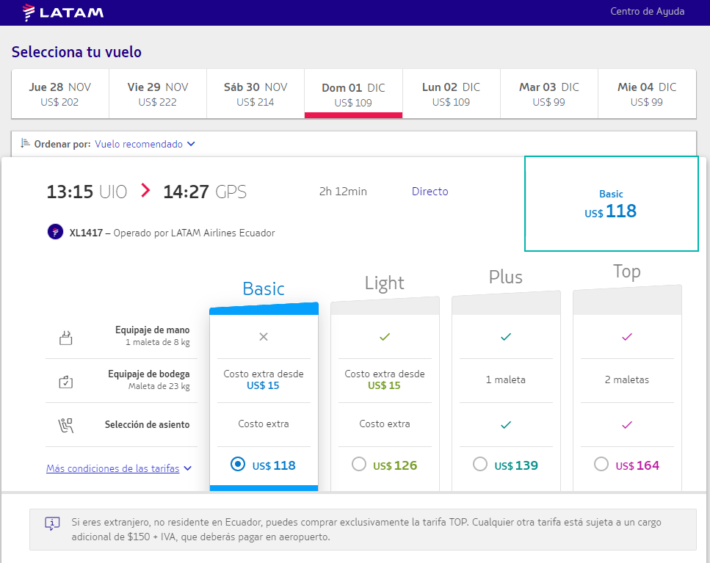This screenshot has height=563, width=710.
Task: Choose the Plus US$ 139 radio button
Action: pos(480,464)
